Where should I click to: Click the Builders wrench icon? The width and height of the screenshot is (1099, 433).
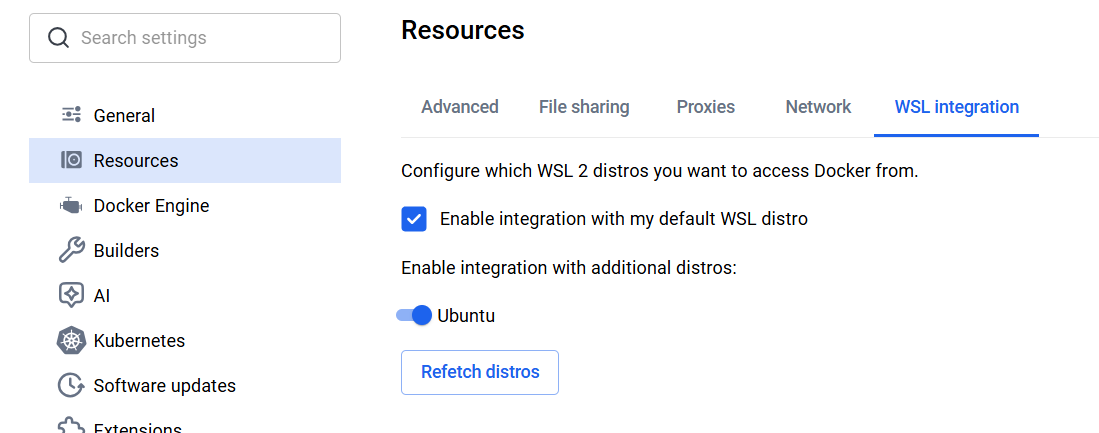(x=71, y=250)
